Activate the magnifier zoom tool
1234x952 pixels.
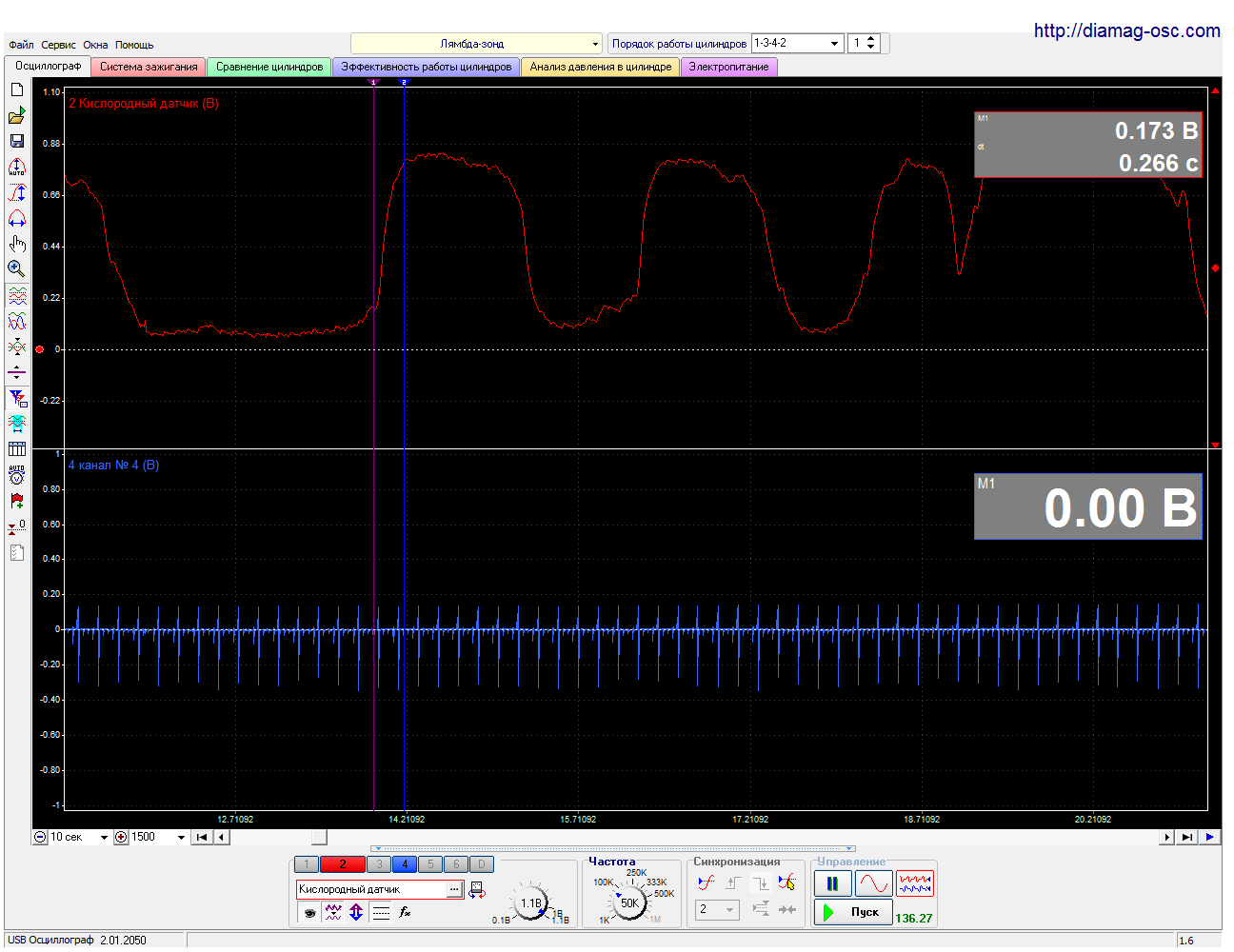pyautogui.click(x=17, y=269)
